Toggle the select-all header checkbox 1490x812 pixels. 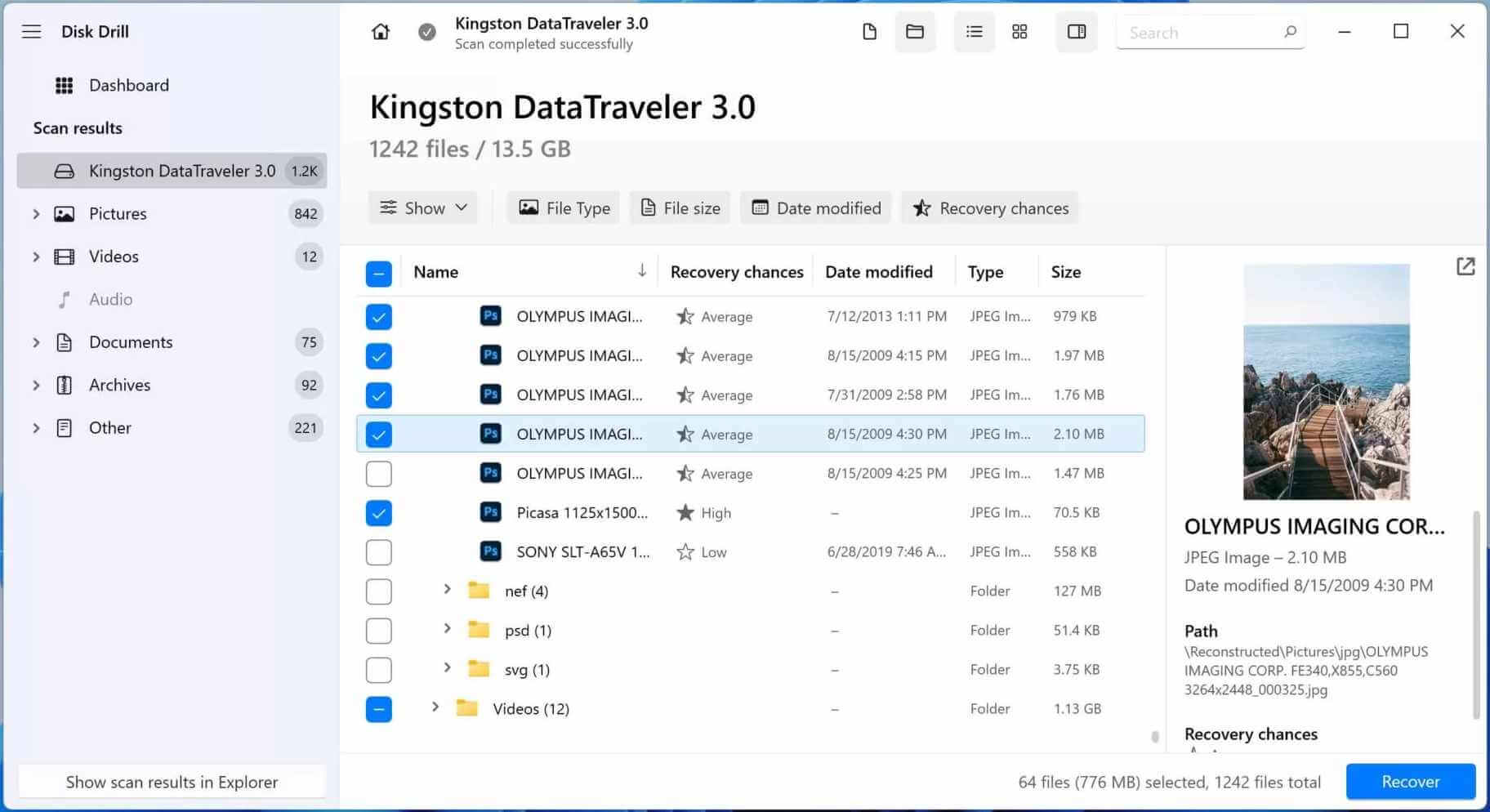click(379, 274)
